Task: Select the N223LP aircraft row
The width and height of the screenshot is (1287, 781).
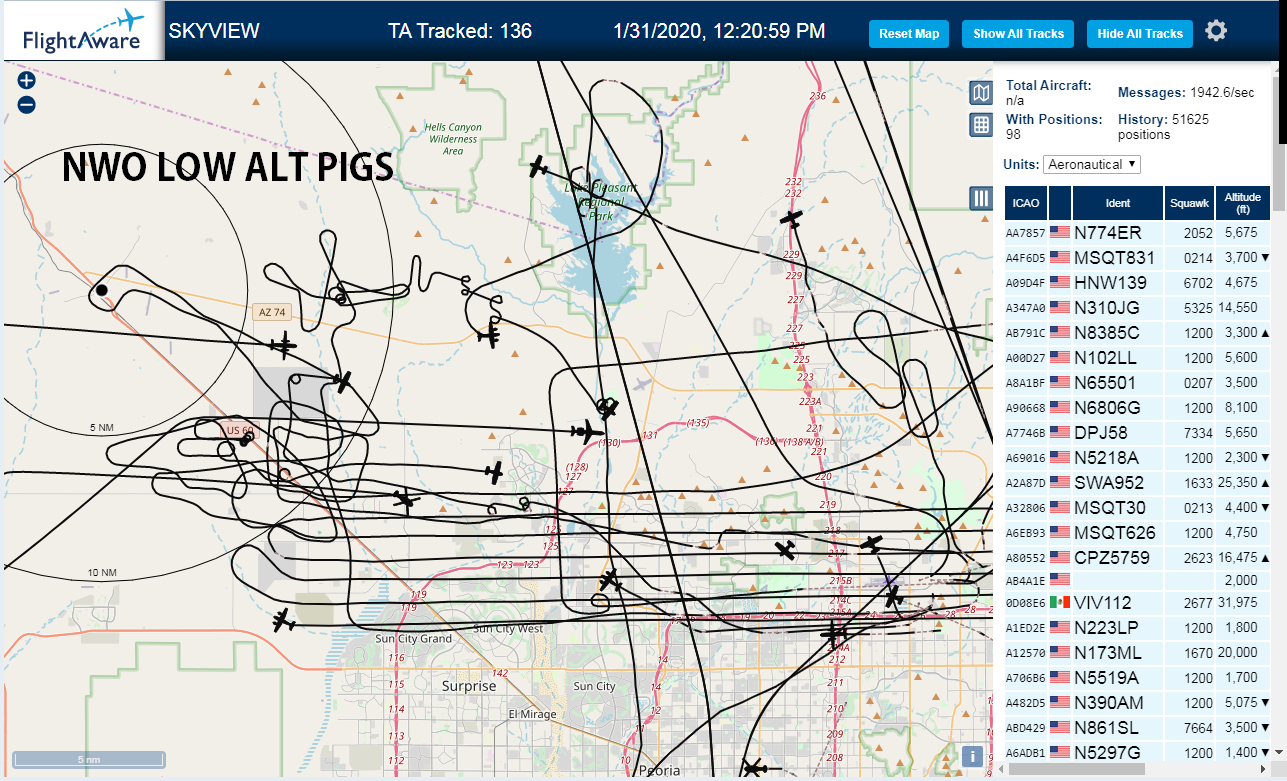Action: 1138,628
